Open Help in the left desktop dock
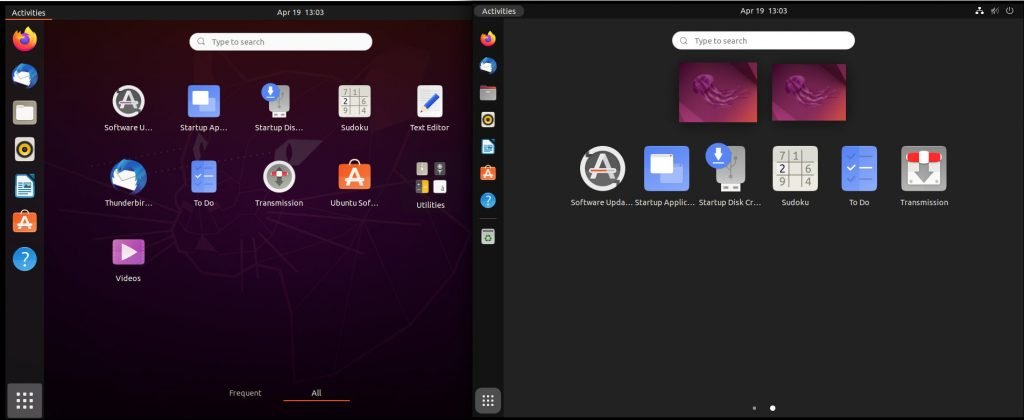 click(25, 259)
